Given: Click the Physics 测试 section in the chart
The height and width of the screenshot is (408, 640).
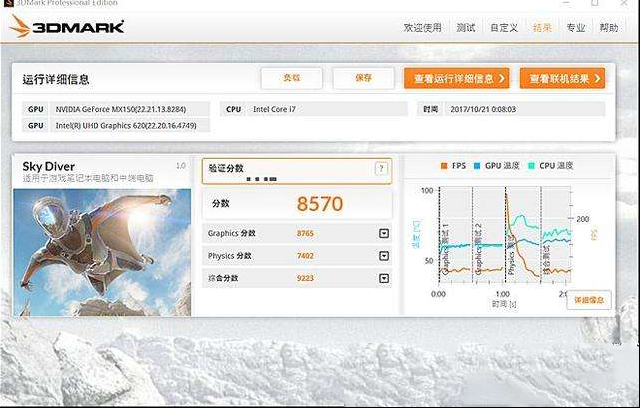Looking at the screenshot, I should point(523,235).
